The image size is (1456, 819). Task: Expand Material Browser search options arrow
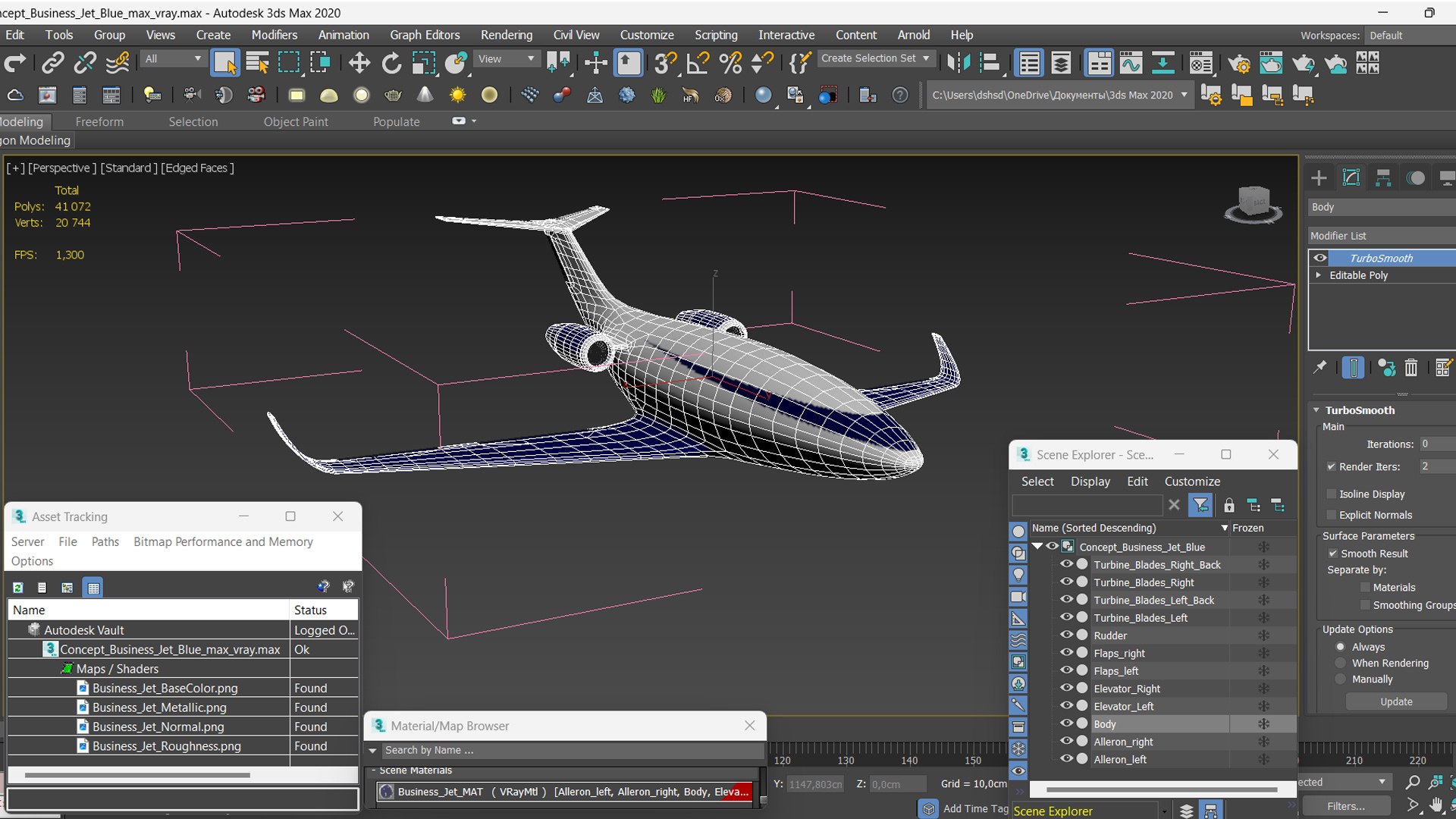pyautogui.click(x=372, y=750)
